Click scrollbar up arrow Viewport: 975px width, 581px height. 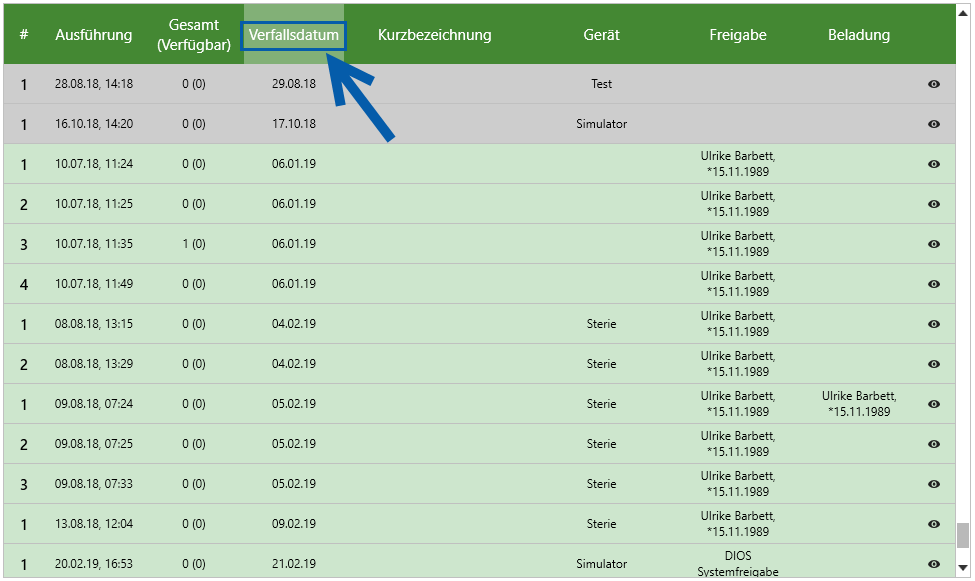coord(963,12)
